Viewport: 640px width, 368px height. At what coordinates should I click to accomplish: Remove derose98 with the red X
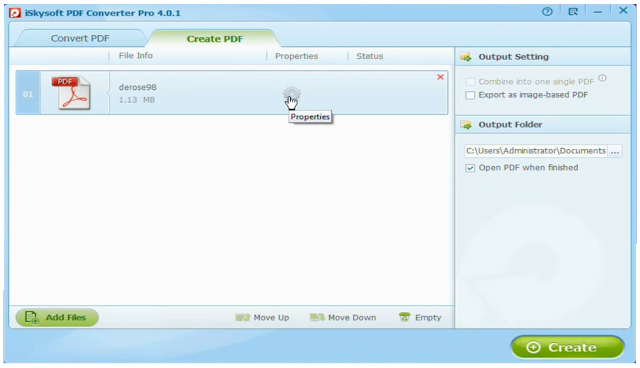coord(440,77)
